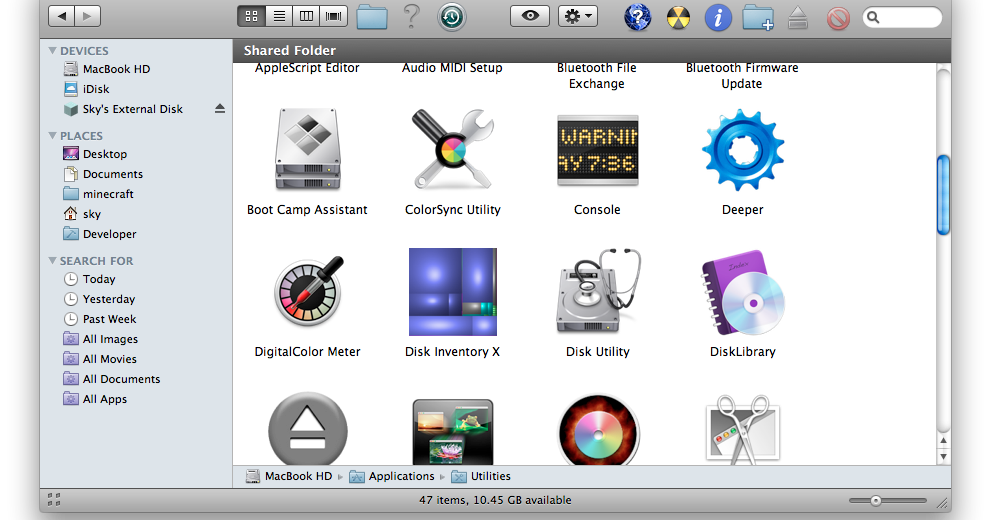
Task: Select the Bluetooth Firmware Update label
Action: click(x=742, y=76)
